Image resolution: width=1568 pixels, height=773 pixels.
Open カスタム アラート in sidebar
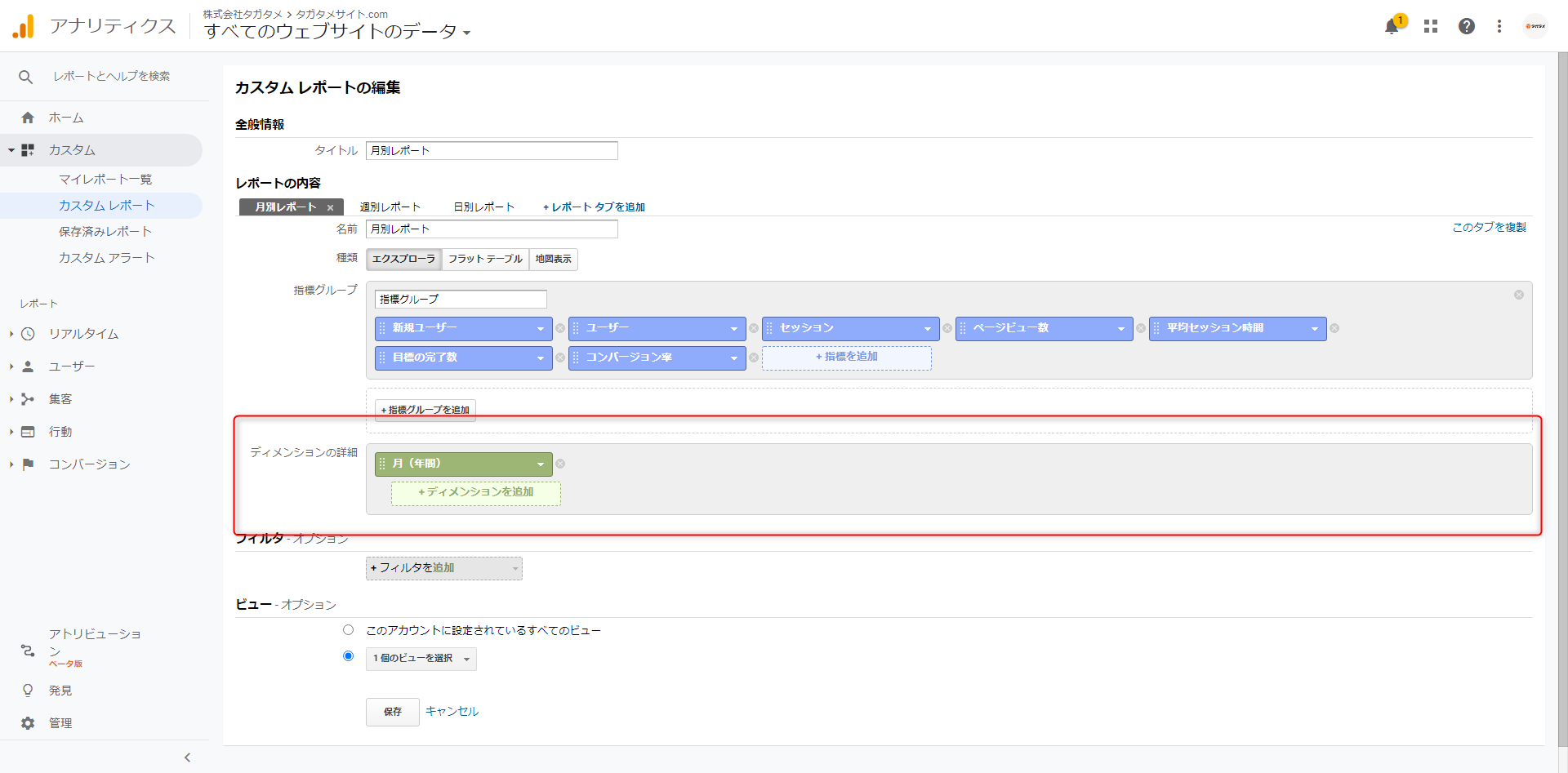(107, 258)
